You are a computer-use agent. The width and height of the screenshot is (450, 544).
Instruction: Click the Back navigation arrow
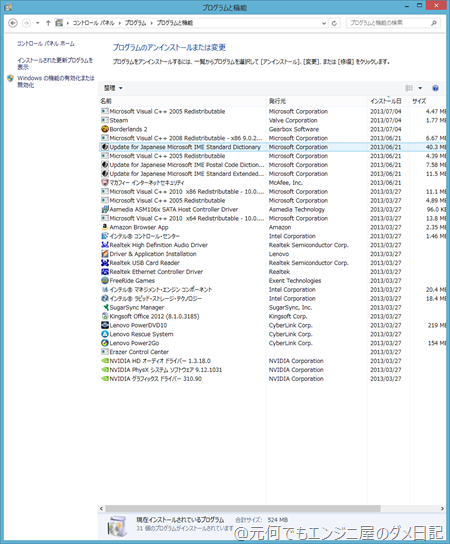[13, 23]
